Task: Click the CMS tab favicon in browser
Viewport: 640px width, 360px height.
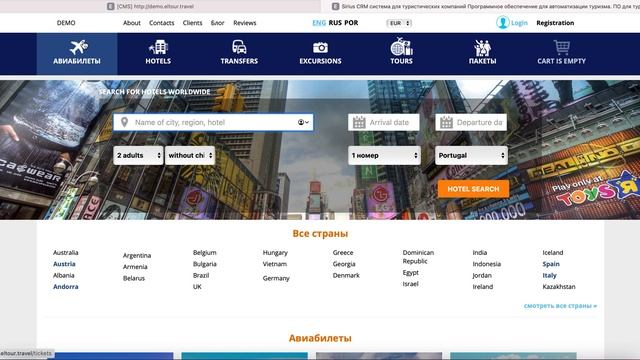Action: [111, 6]
